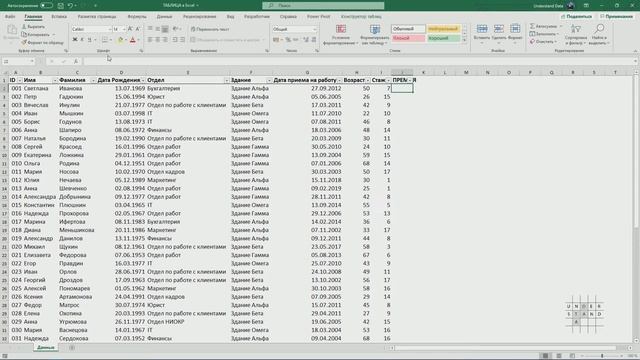Apply the Хороший cell style
This screenshot has width=640, height=360.
(444, 38)
